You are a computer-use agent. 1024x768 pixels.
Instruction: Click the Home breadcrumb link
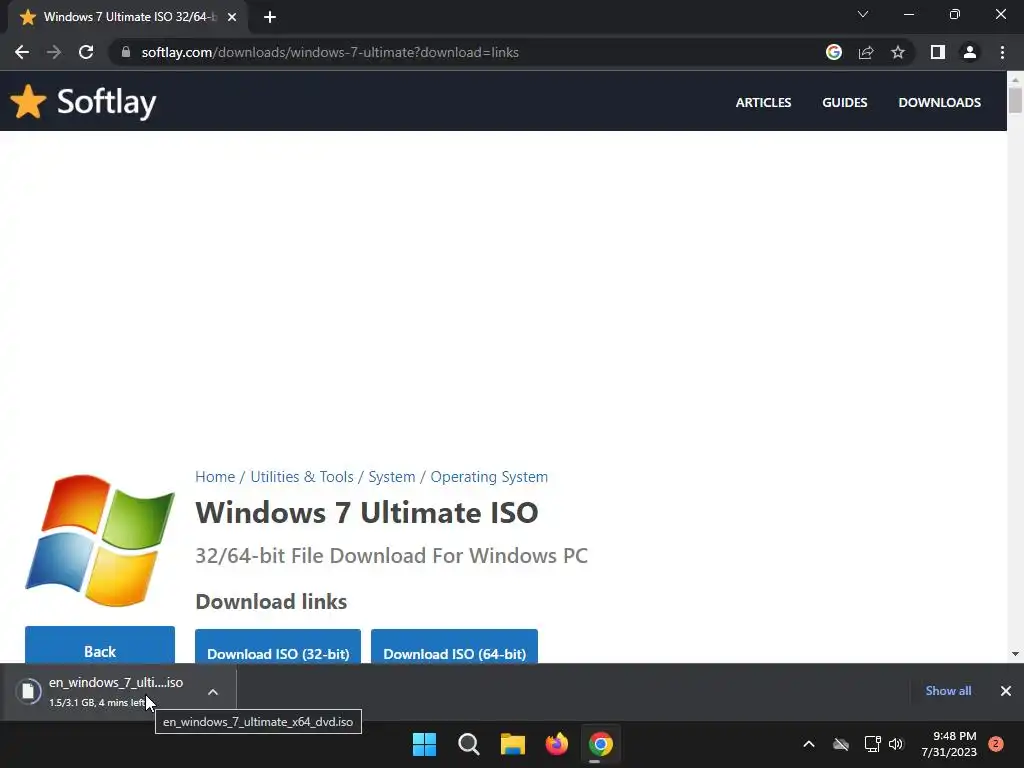point(215,477)
